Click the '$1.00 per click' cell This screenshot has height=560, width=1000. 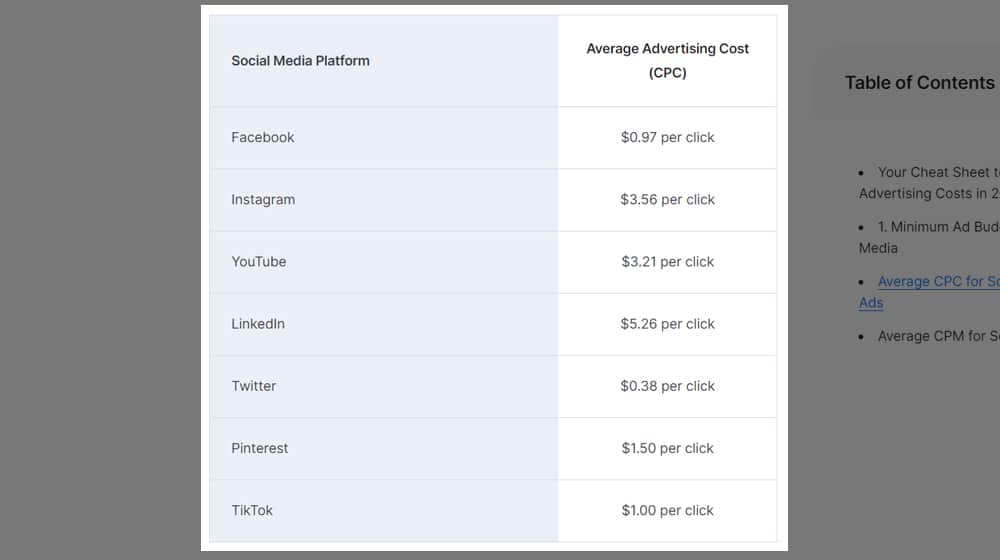667,510
